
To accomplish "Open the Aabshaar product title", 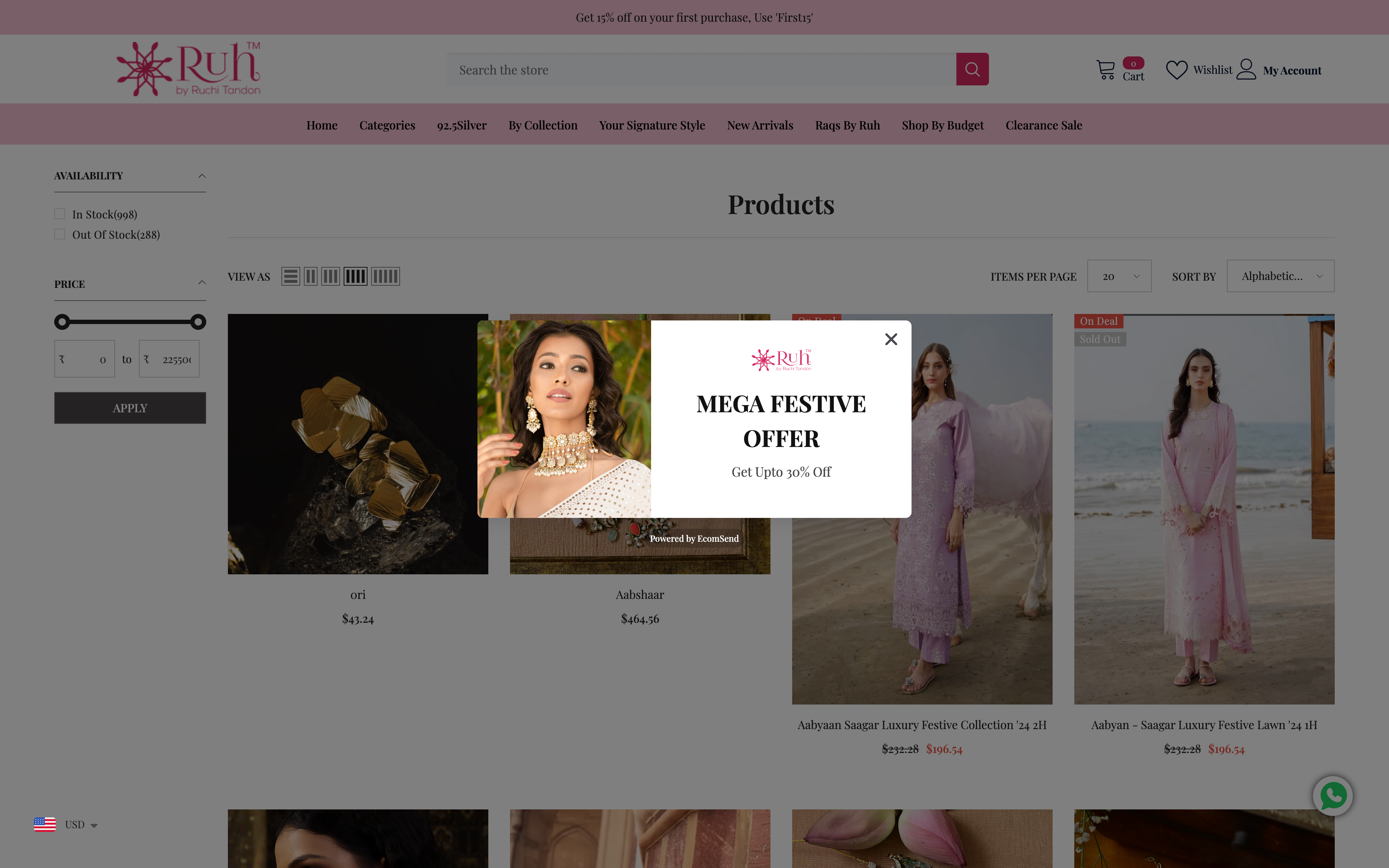I will (x=640, y=595).
